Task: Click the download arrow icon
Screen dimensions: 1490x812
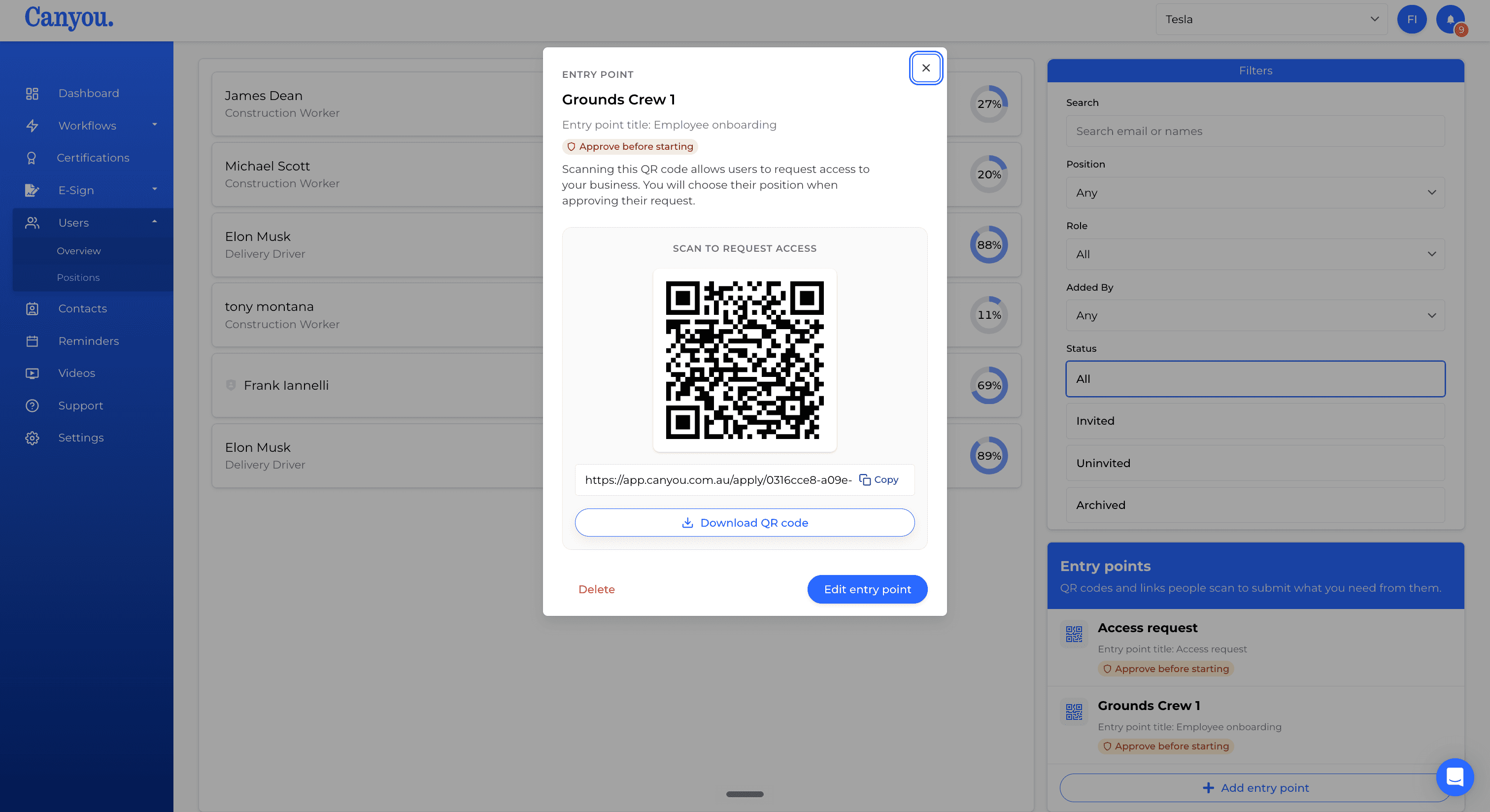Action: click(687, 522)
